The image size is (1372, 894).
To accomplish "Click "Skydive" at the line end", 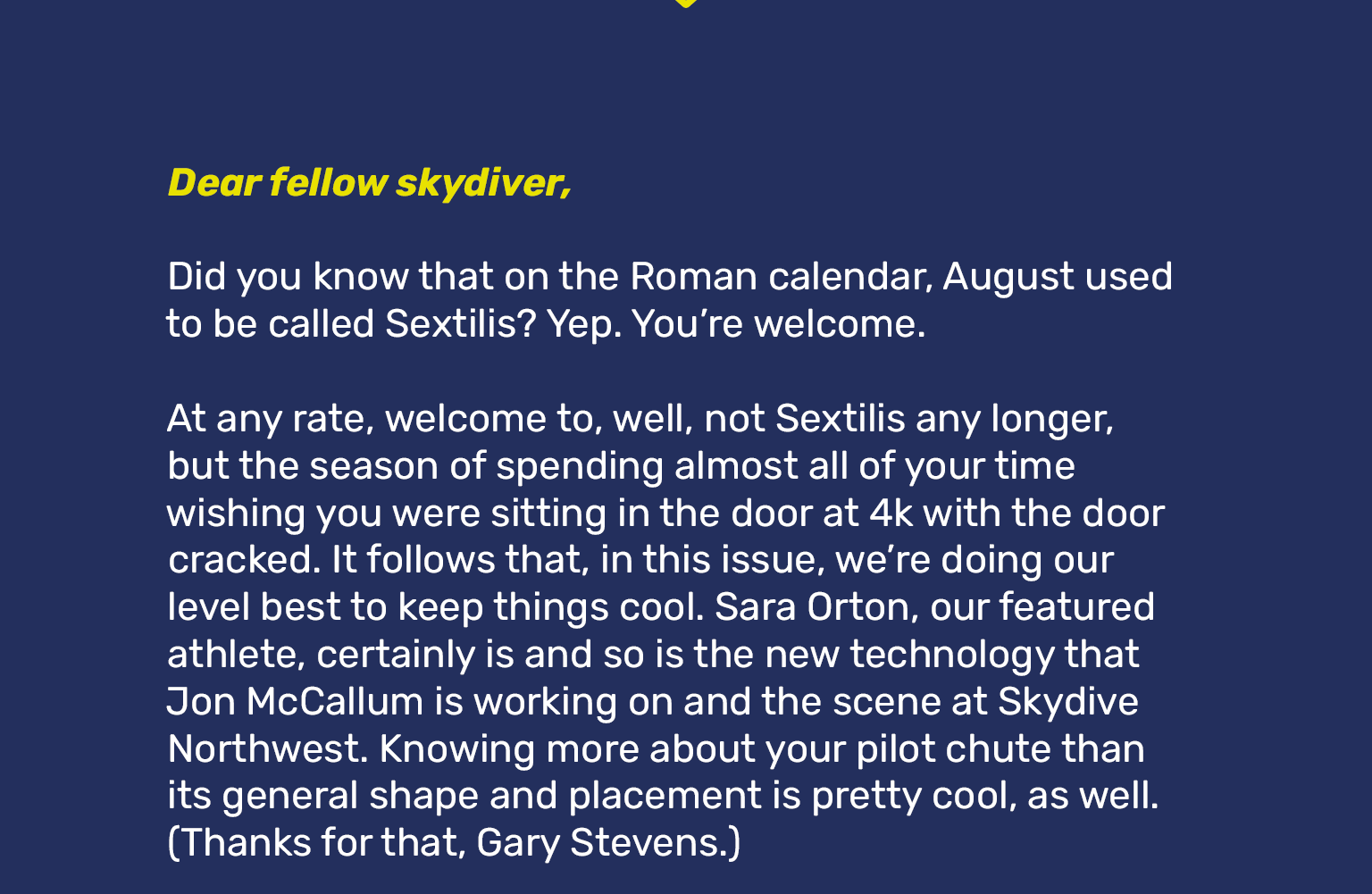I will click(1067, 702).
